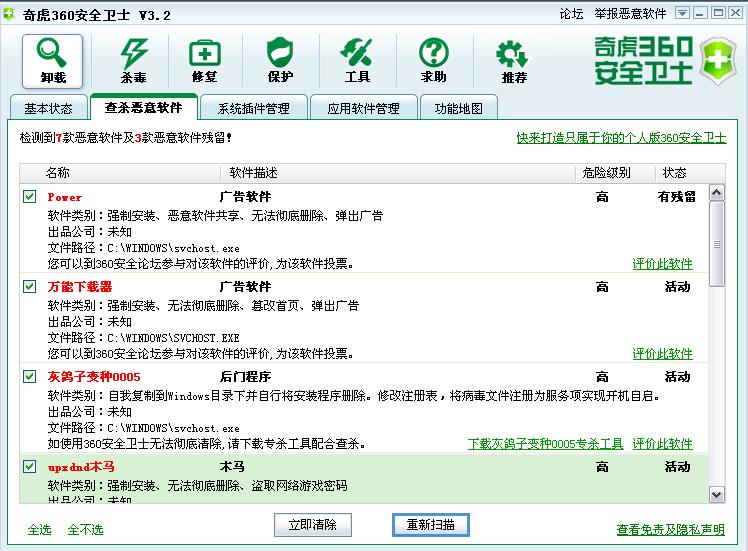Select the 杀毒 lightning bolt icon

click(133, 61)
